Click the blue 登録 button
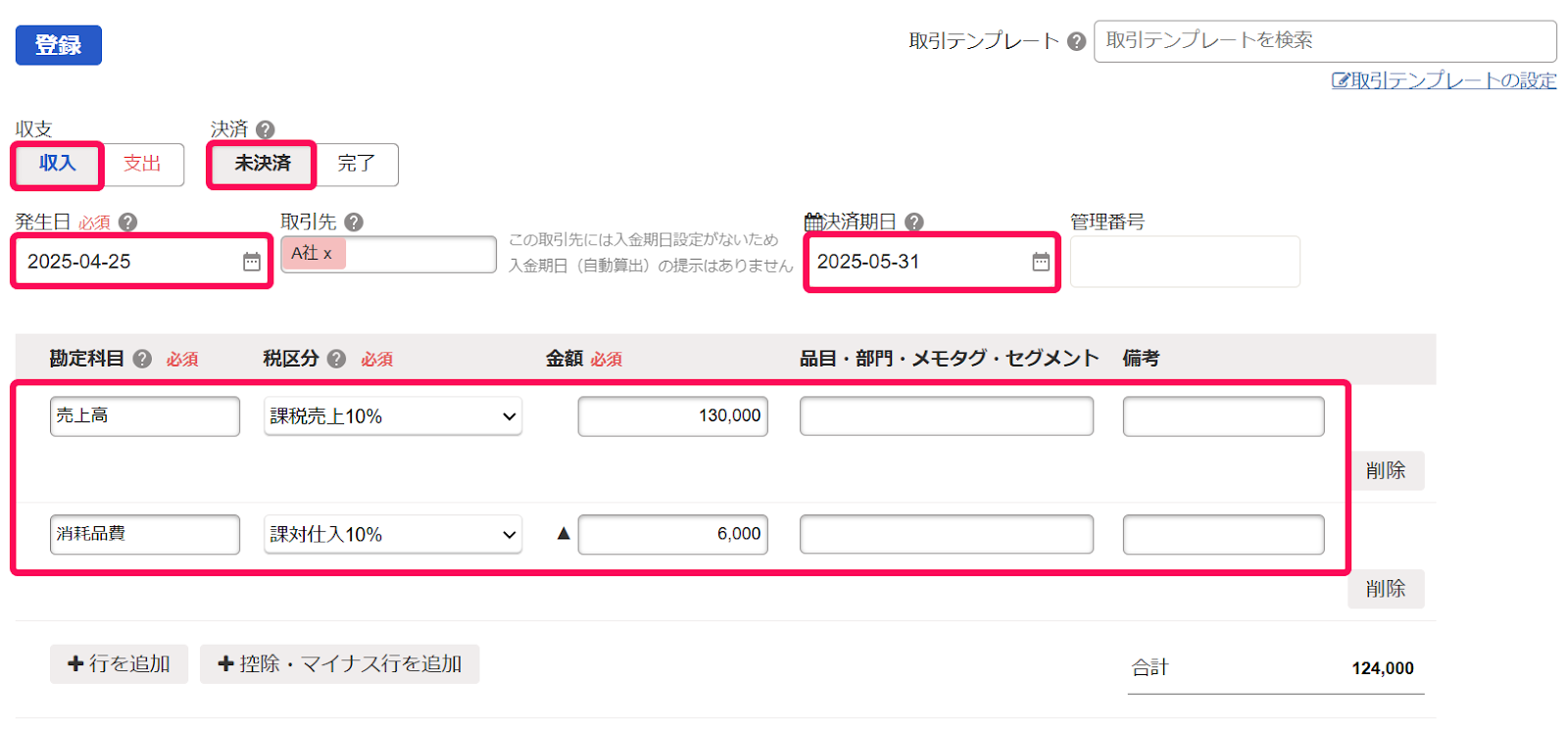 pyautogui.click(x=59, y=45)
